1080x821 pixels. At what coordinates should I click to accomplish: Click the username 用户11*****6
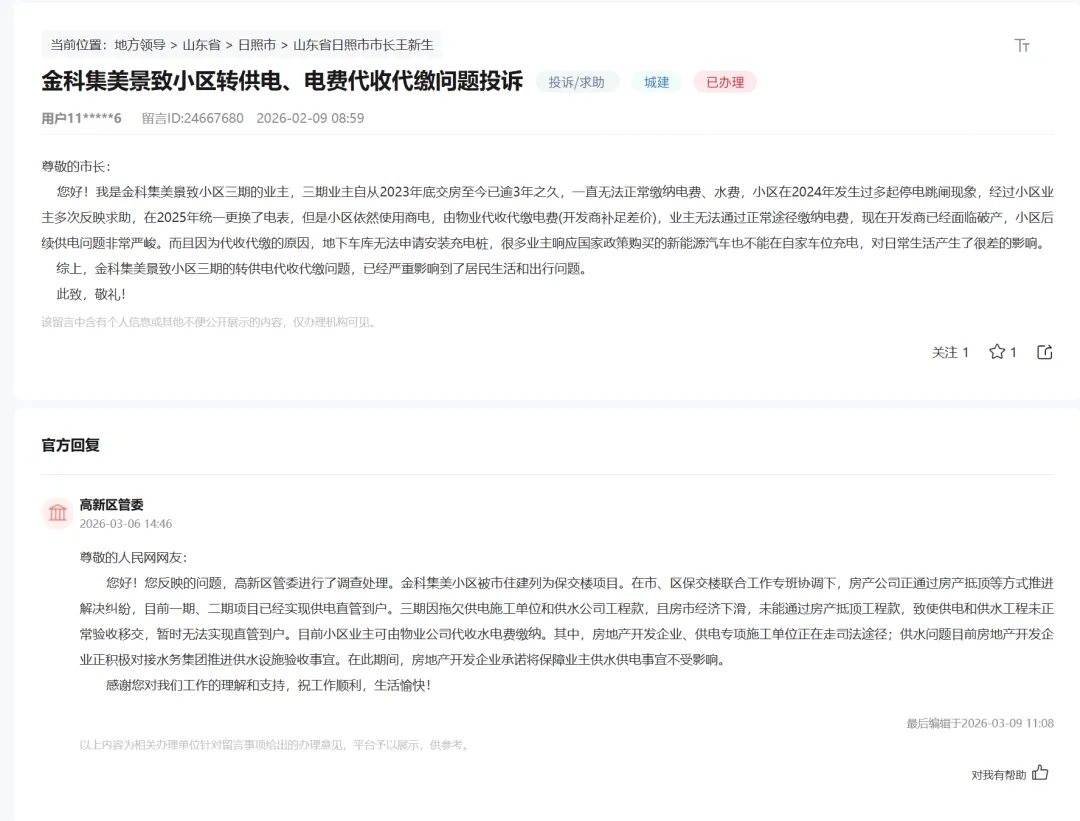coord(81,118)
